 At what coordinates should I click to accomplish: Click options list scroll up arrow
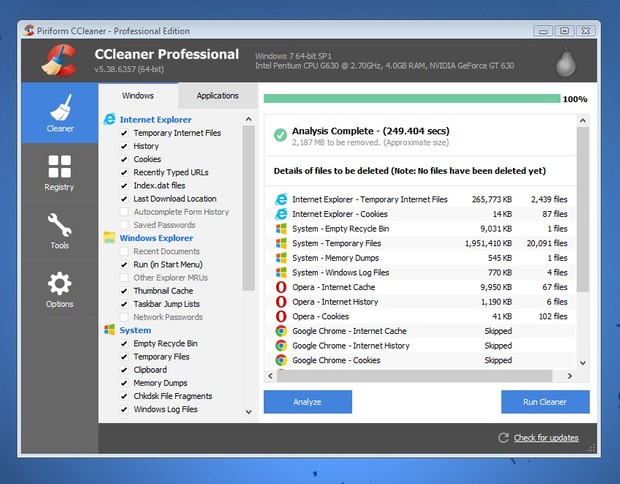(x=249, y=119)
